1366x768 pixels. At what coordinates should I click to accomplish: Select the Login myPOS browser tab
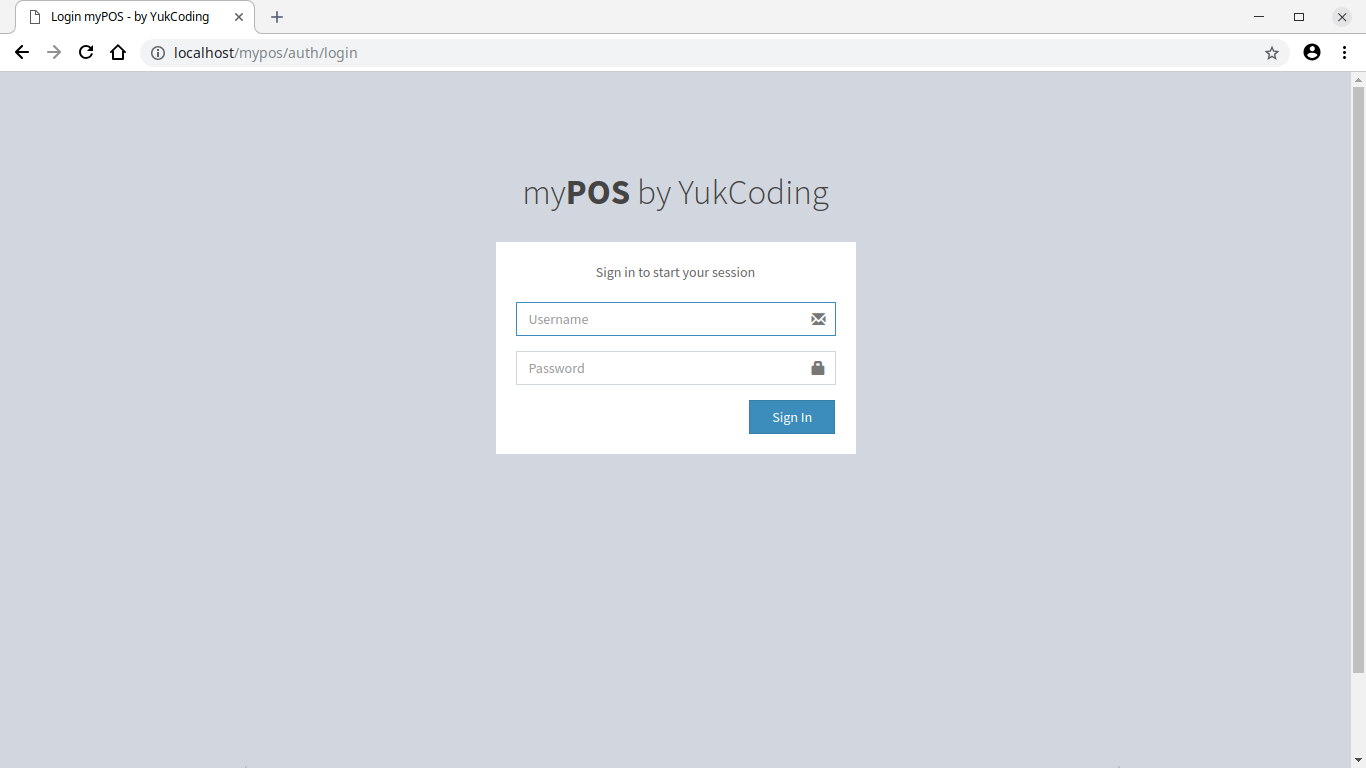pos(135,17)
